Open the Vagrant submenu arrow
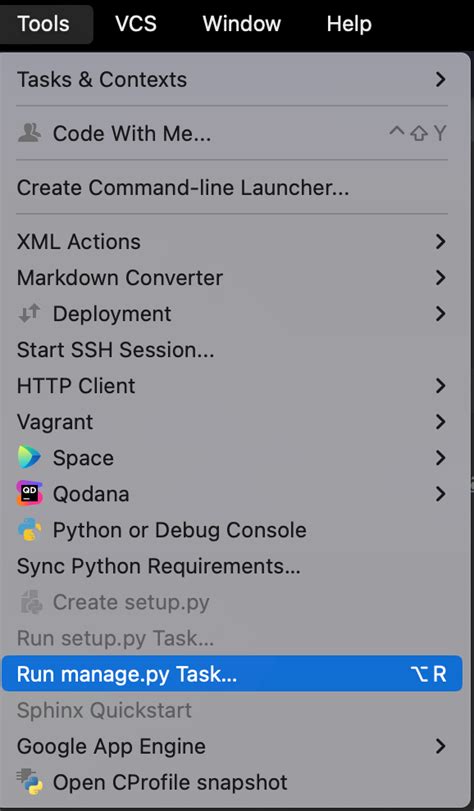Image resolution: width=474 pixels, height=811 pixels. 440,422
